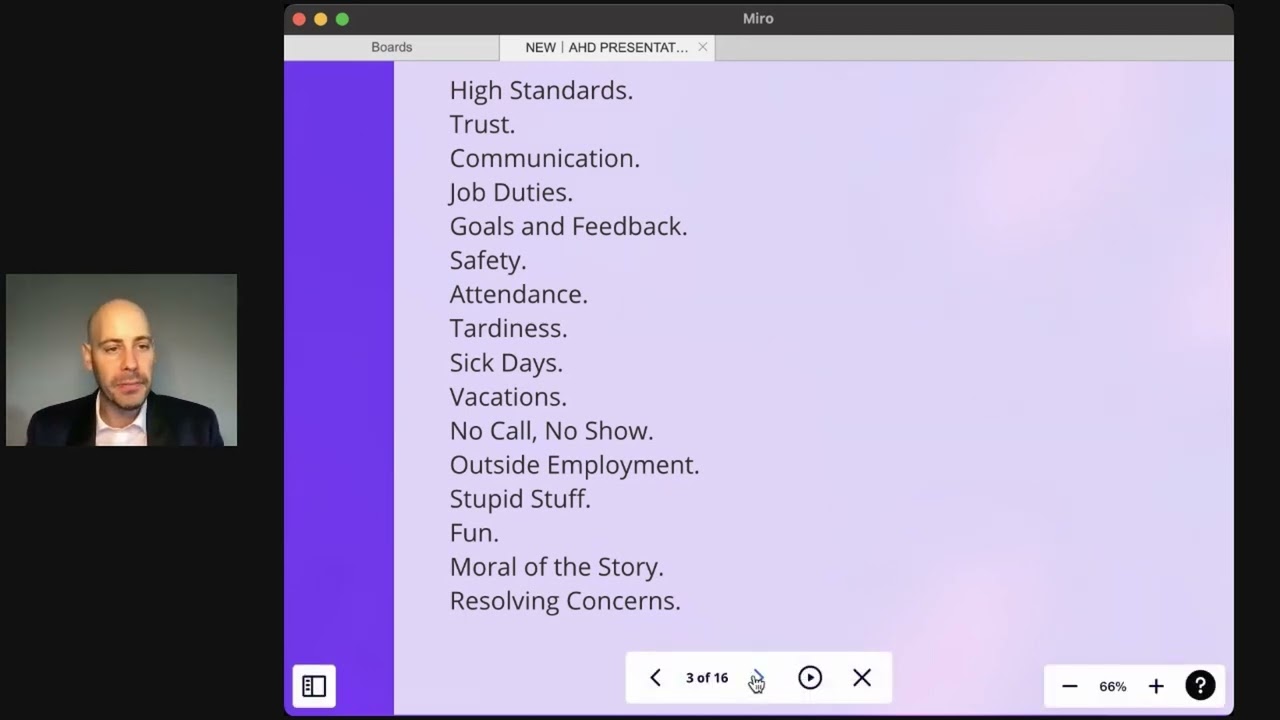Click the red close window button
1280x720 pixels.
click(x=299, y=19)
